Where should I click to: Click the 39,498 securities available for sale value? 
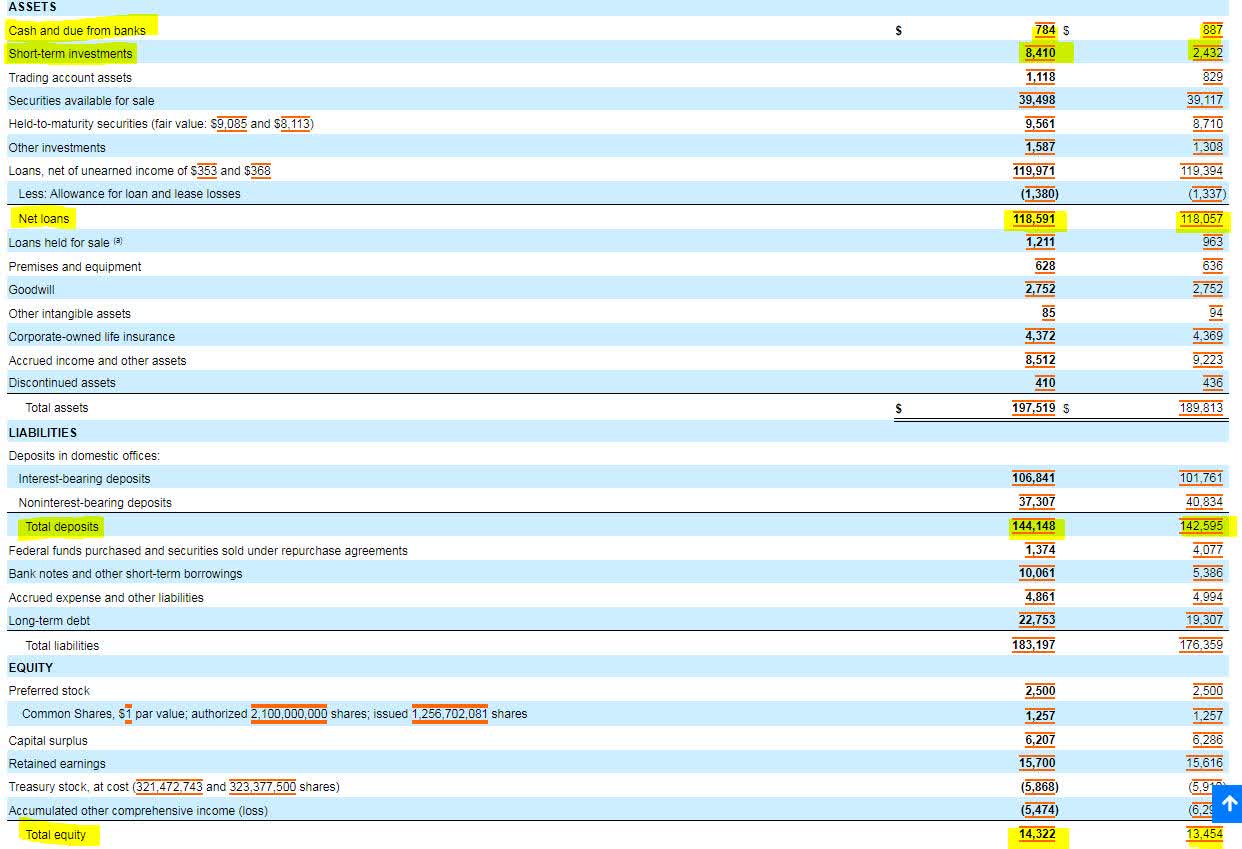(x=1037, y=100)
